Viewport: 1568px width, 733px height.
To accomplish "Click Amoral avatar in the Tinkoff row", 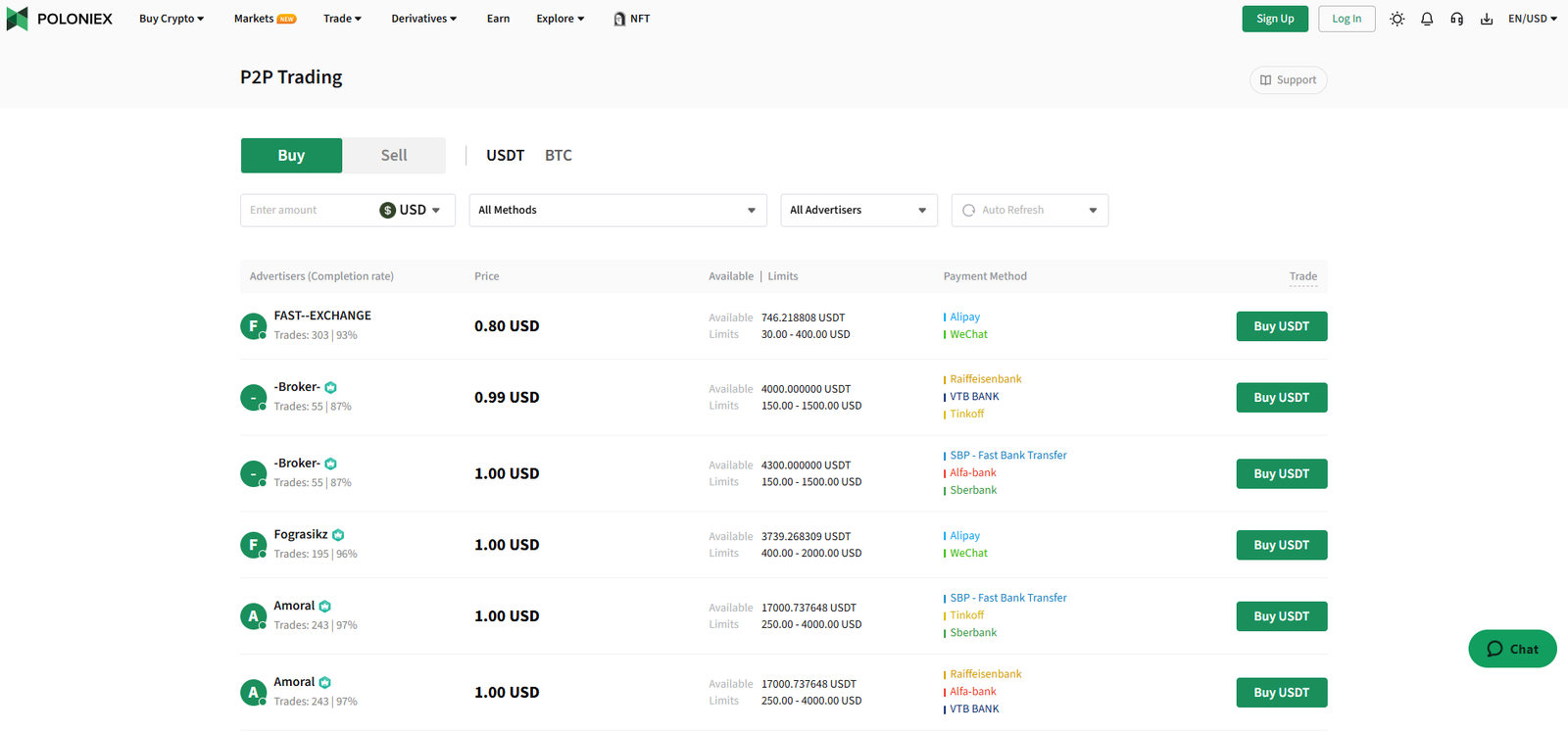I will click(253, 616).
